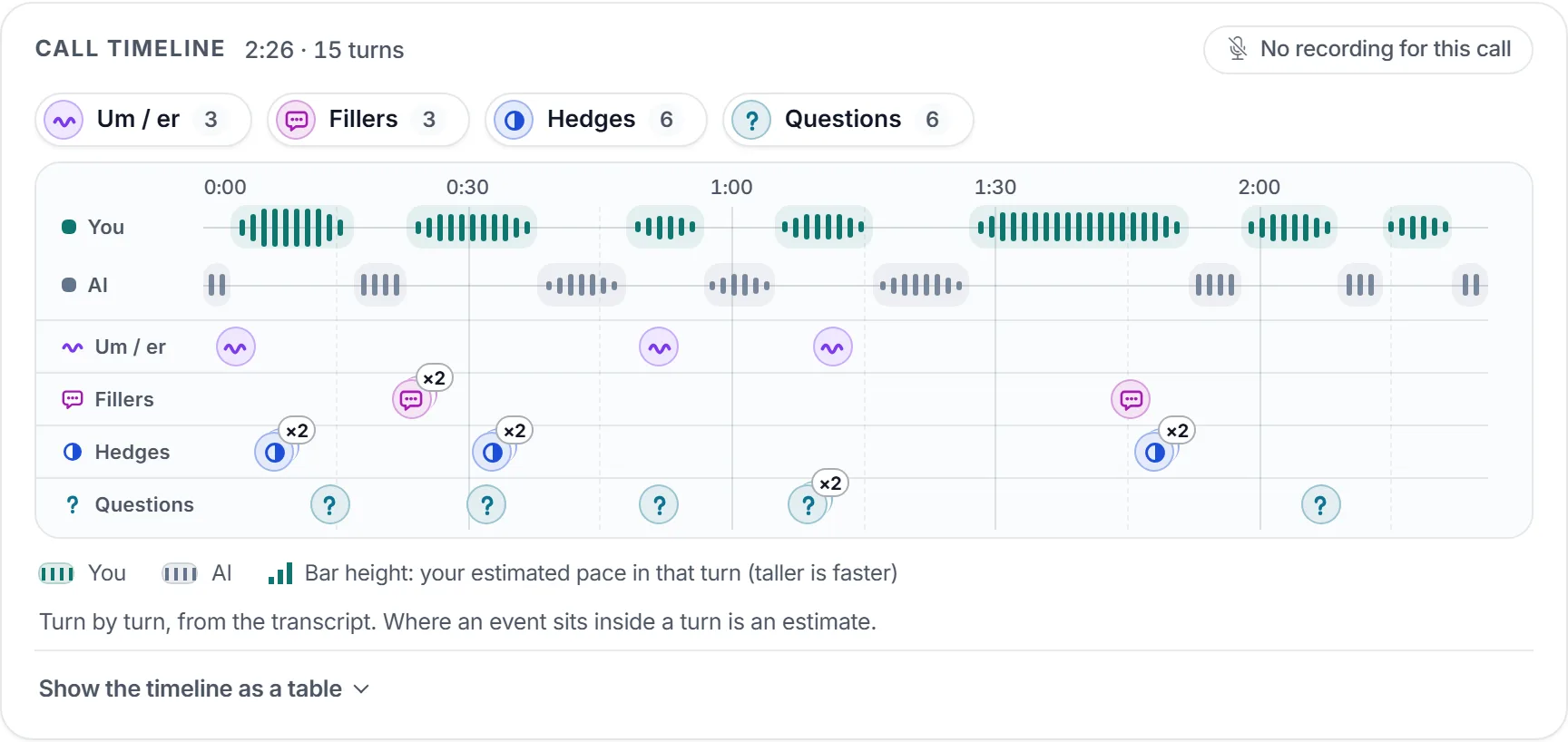
Task: Click the Um / er marker before 1:00
Action: pos(659,347)
